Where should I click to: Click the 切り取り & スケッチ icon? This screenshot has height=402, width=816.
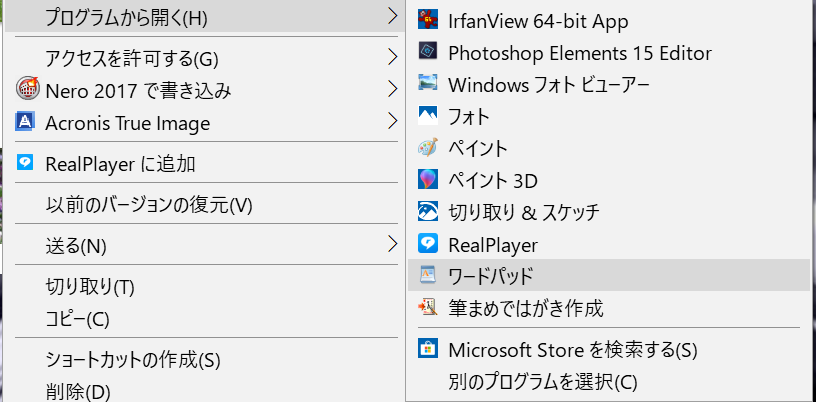(428, 211)
